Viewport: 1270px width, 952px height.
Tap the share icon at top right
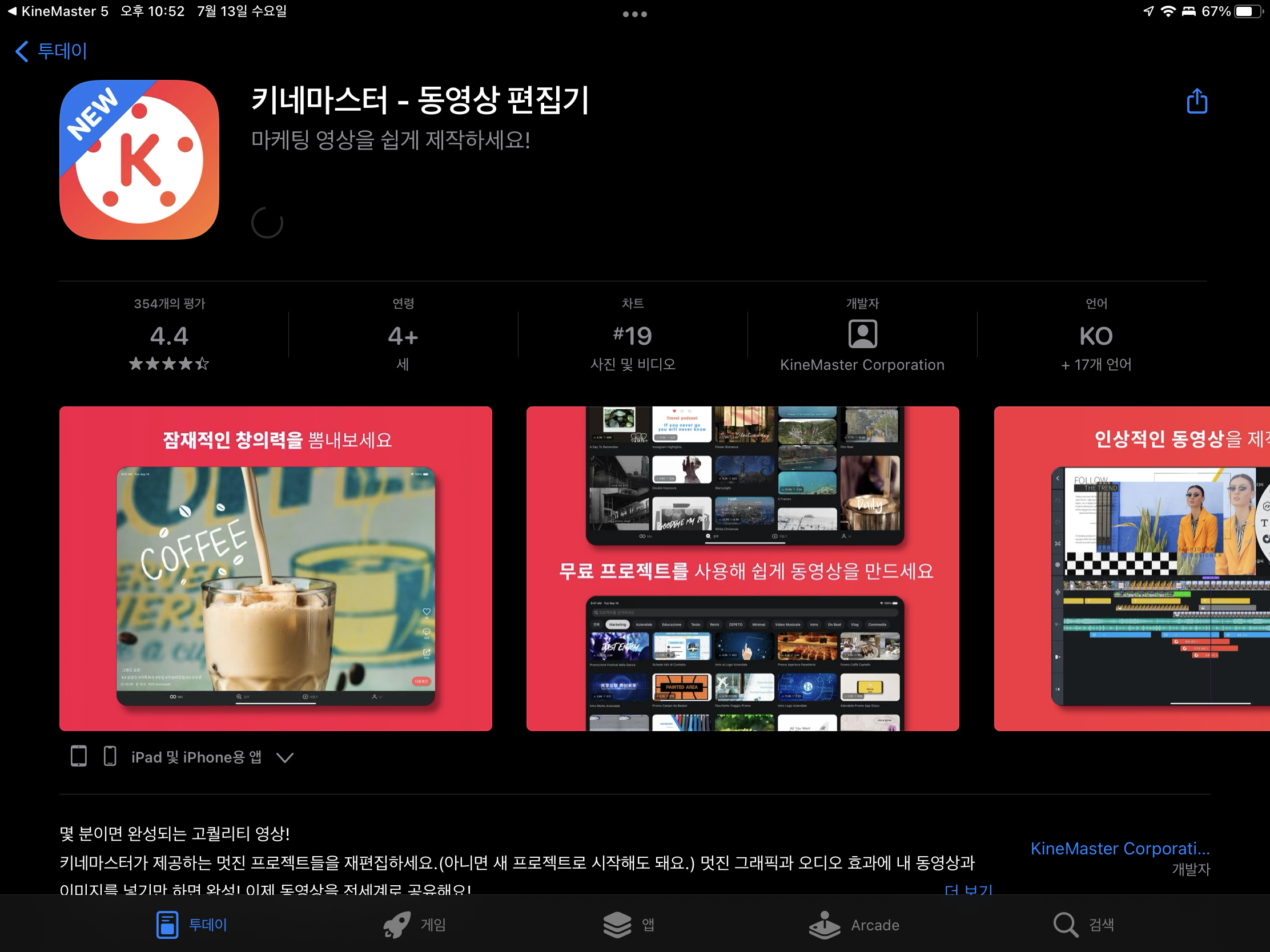pos(1196,102)
